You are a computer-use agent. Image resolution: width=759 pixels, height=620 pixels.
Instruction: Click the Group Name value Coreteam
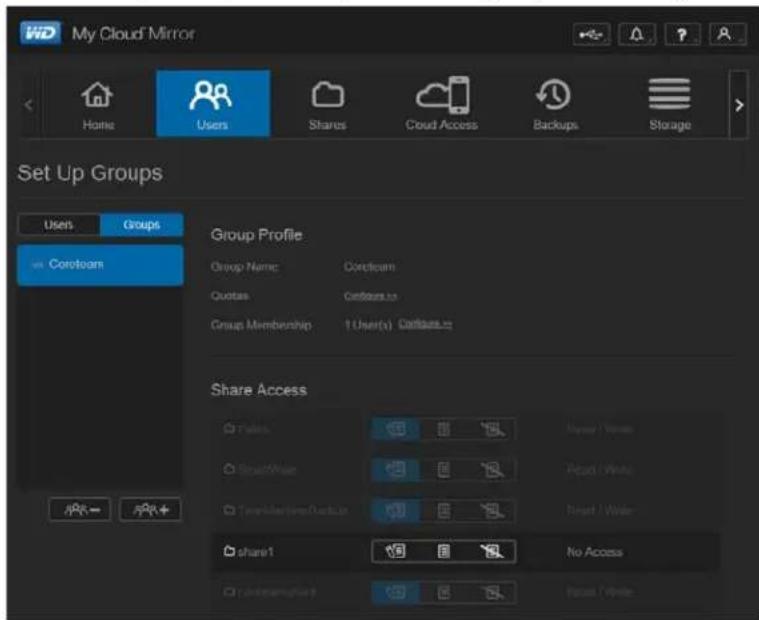coord(369,267)
